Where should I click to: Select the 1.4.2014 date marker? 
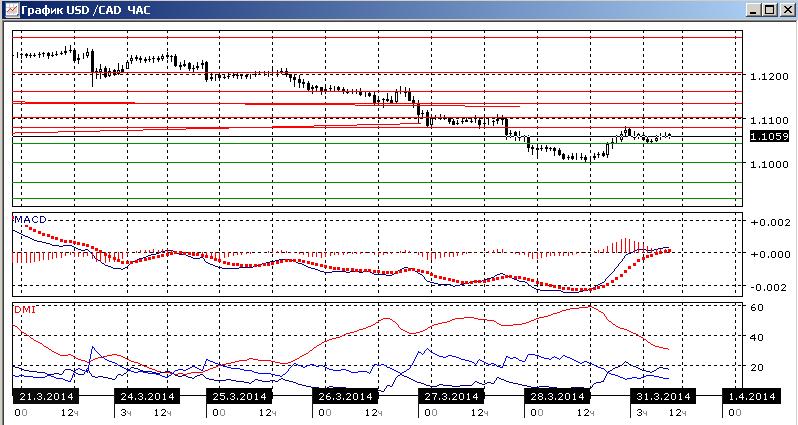pyautogui.click(x=751, y=396)
